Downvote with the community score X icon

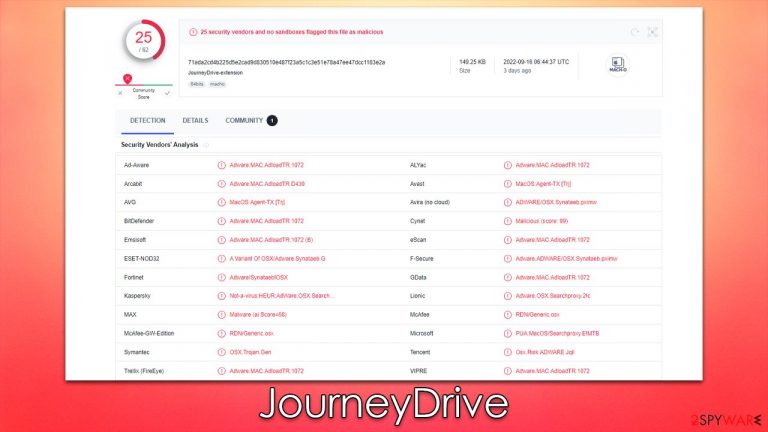[120, 93]
